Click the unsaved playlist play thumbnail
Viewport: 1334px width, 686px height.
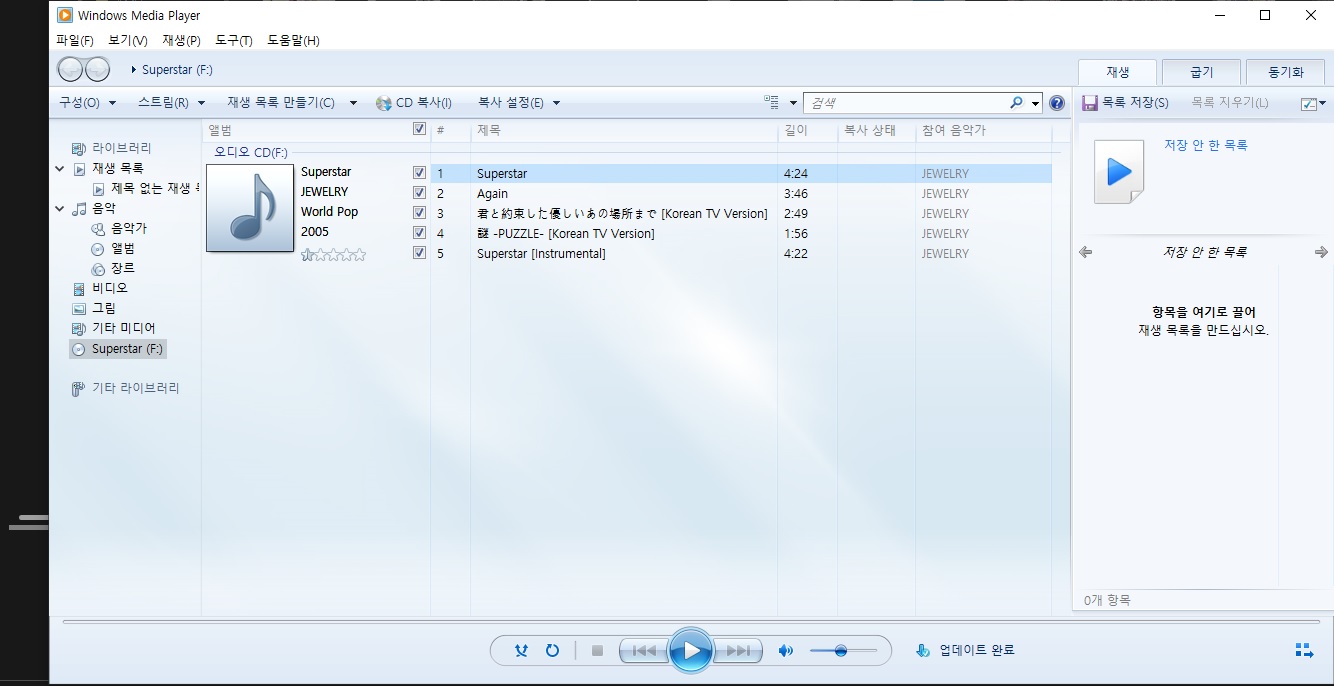pos(1119,172)
